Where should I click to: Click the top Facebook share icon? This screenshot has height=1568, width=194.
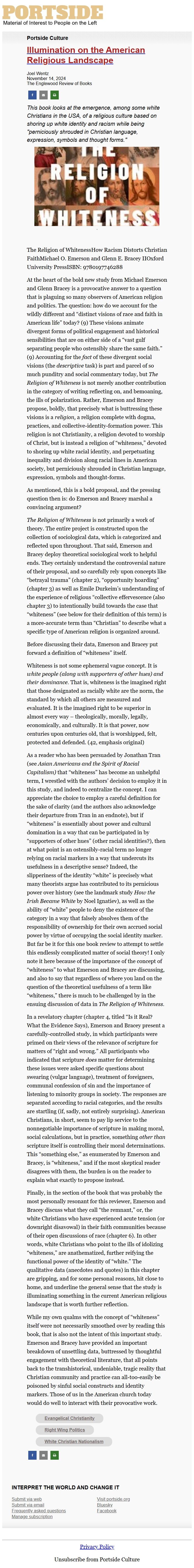pos(32,95)
